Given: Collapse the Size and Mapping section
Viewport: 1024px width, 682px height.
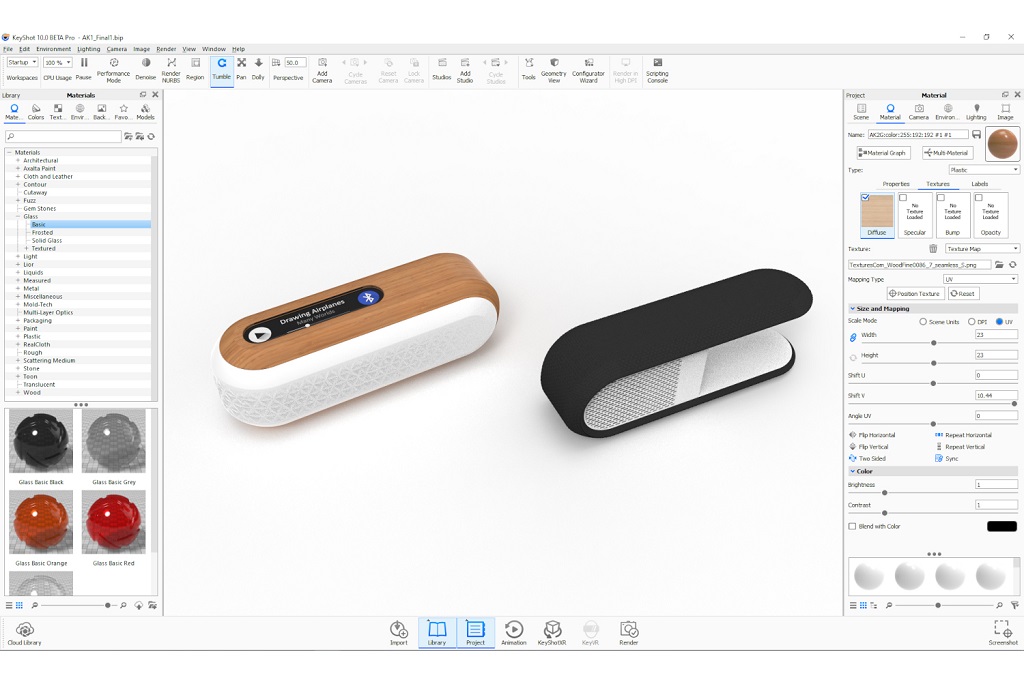Looking at the screenshot, I should click(853, 309).
